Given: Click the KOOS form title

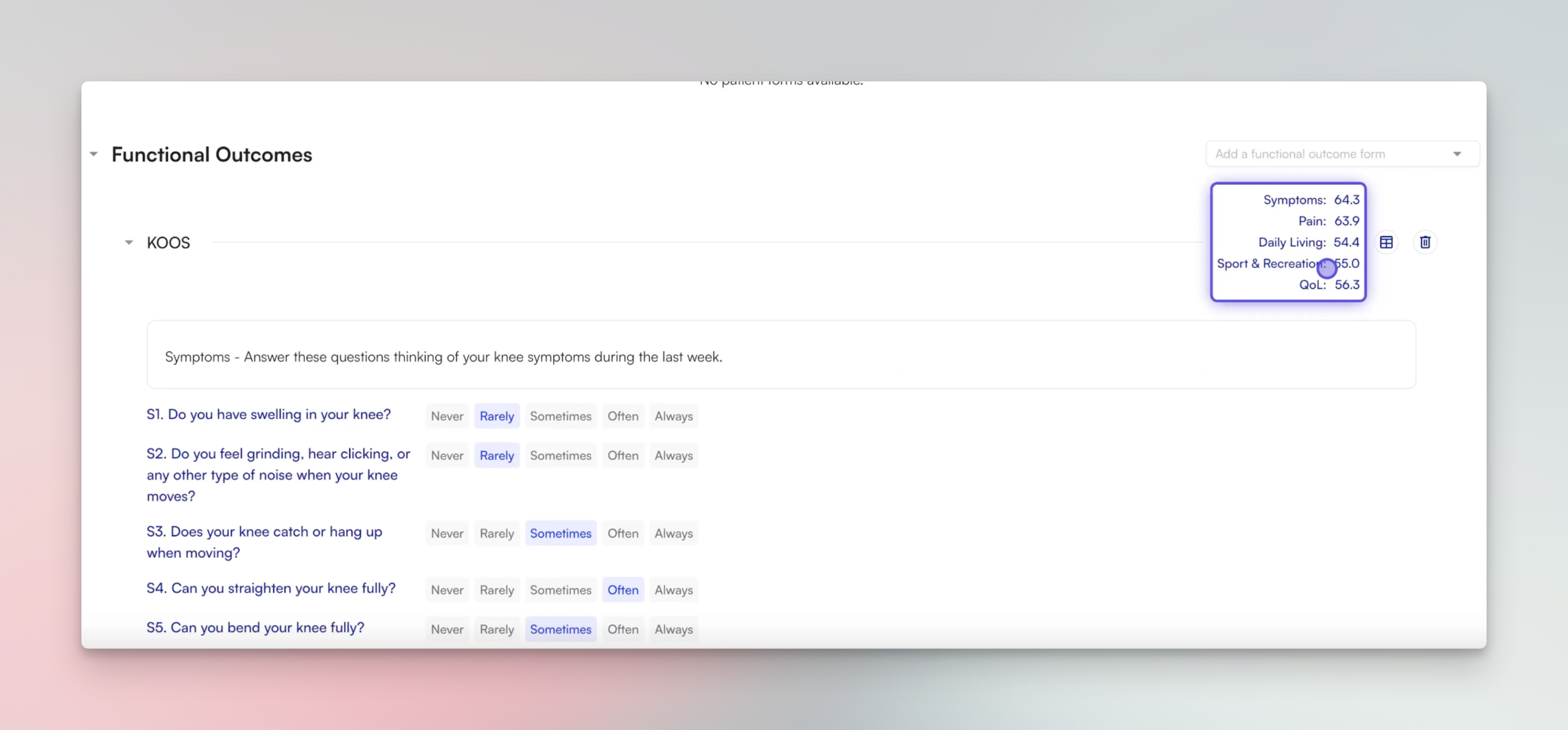Looking at the screenshot, I should (168, 243).
